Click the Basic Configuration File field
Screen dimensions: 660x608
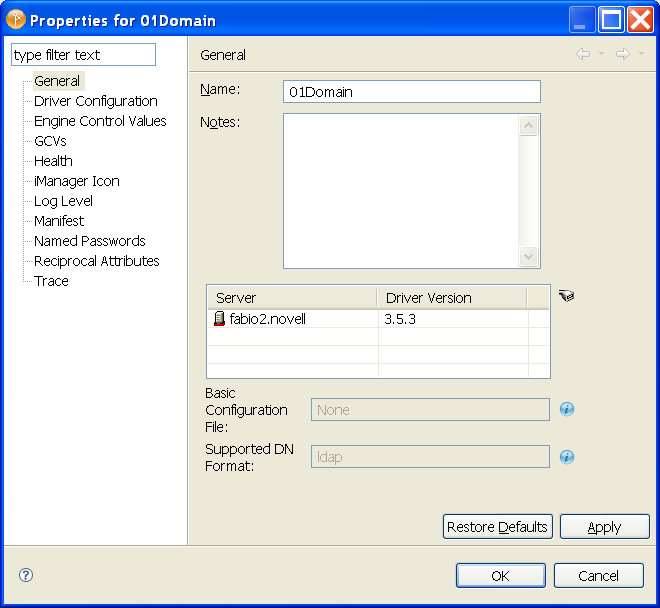coord(430,409)
